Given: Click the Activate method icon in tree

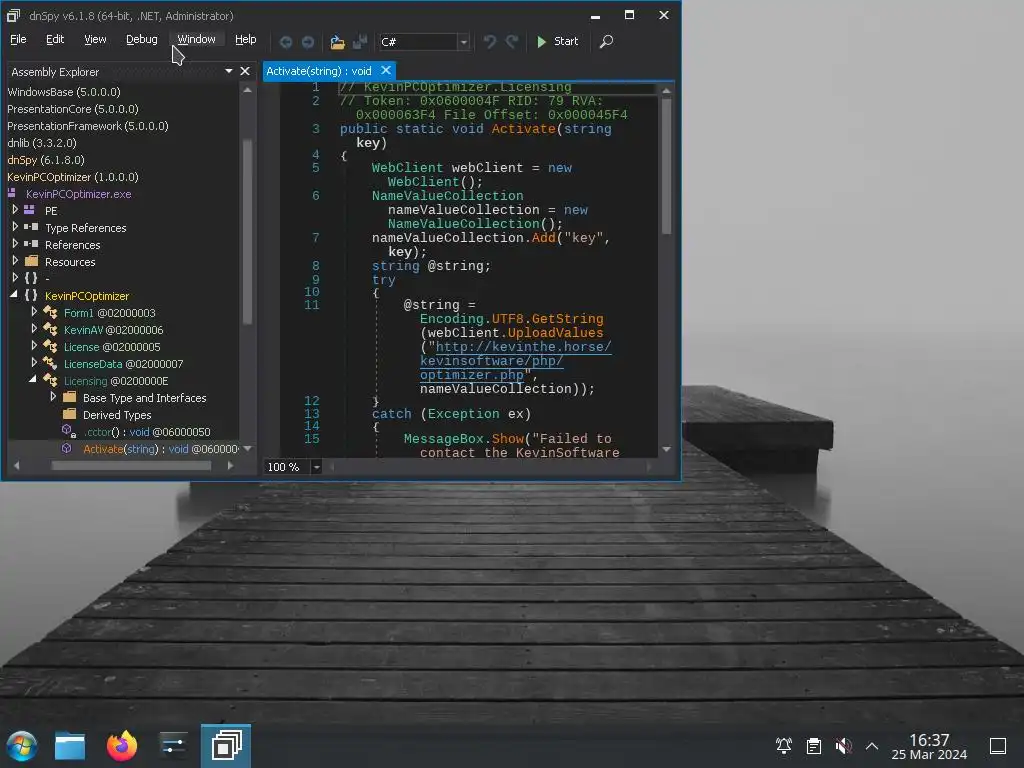Looking at the screenshot, I should [x=67, y=449].
